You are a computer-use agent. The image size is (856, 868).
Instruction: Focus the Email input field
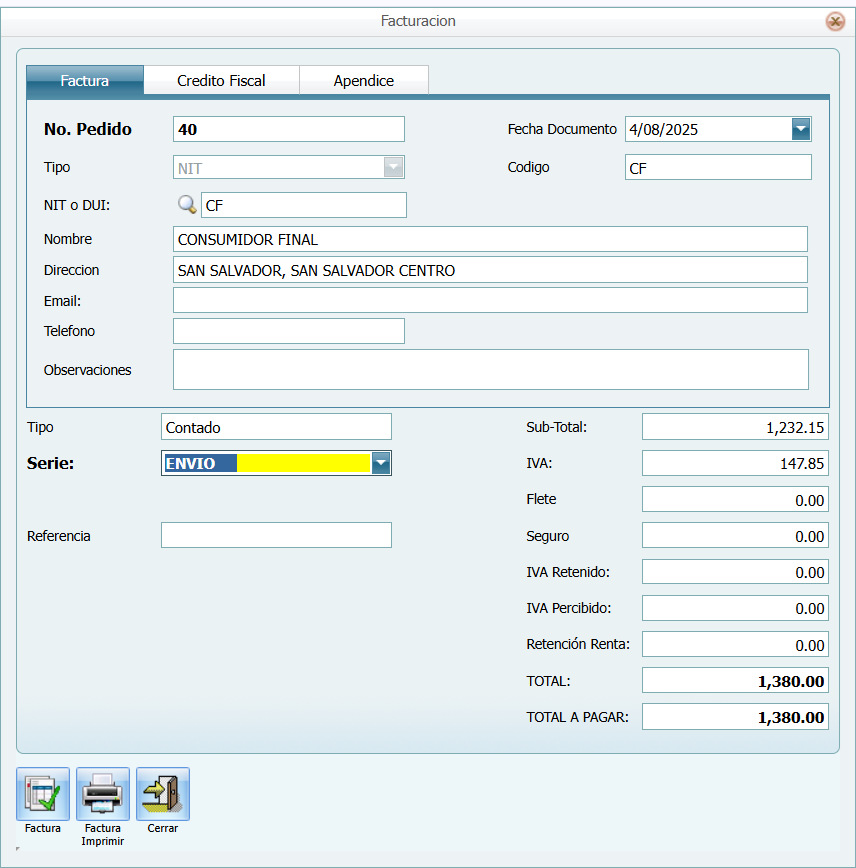[x=489, y=301]
